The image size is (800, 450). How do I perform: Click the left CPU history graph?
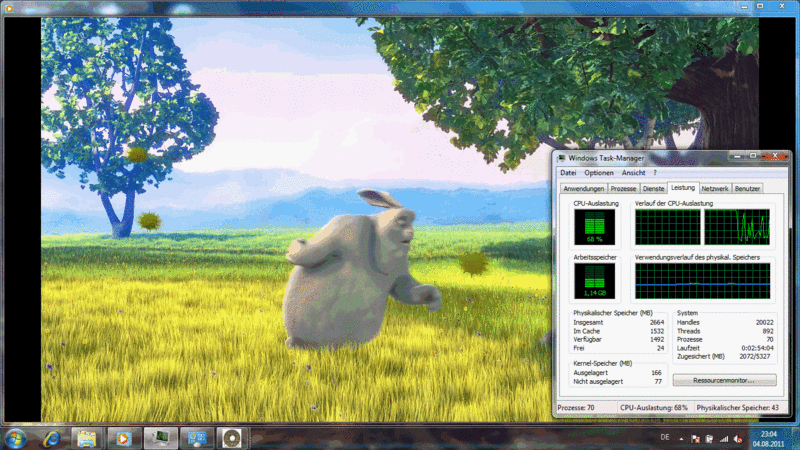667,227
